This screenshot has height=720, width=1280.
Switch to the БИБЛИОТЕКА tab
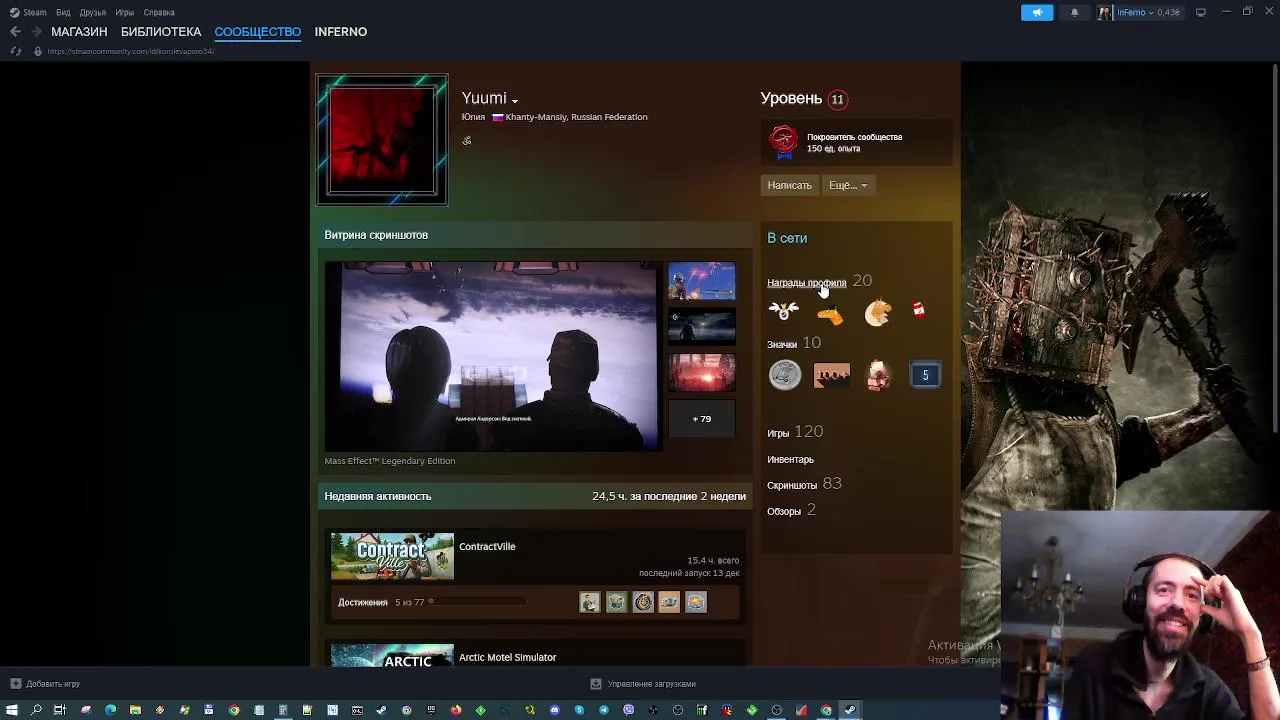tap(161, 32)
